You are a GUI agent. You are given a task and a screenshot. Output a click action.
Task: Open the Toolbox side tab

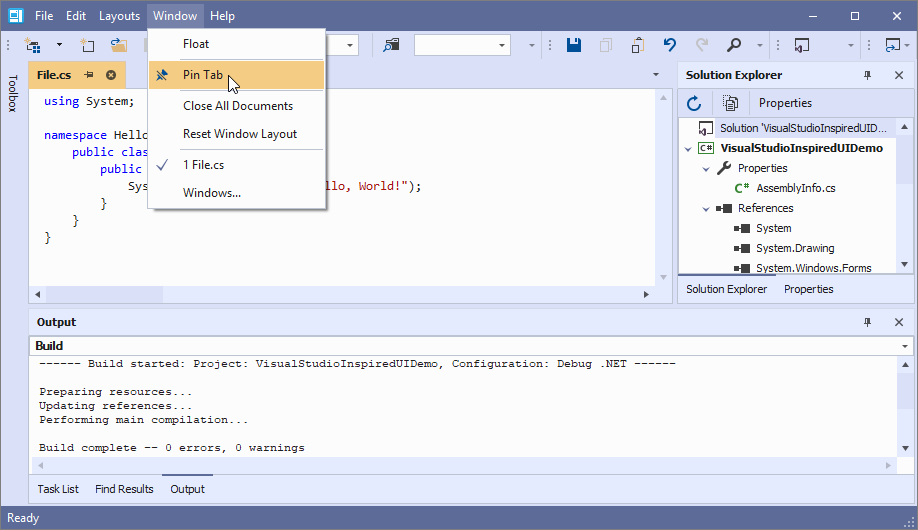13,93
